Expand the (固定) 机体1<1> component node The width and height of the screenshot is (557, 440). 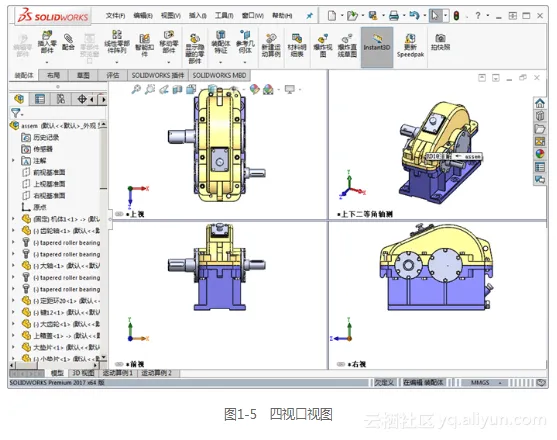coord(13,219)
